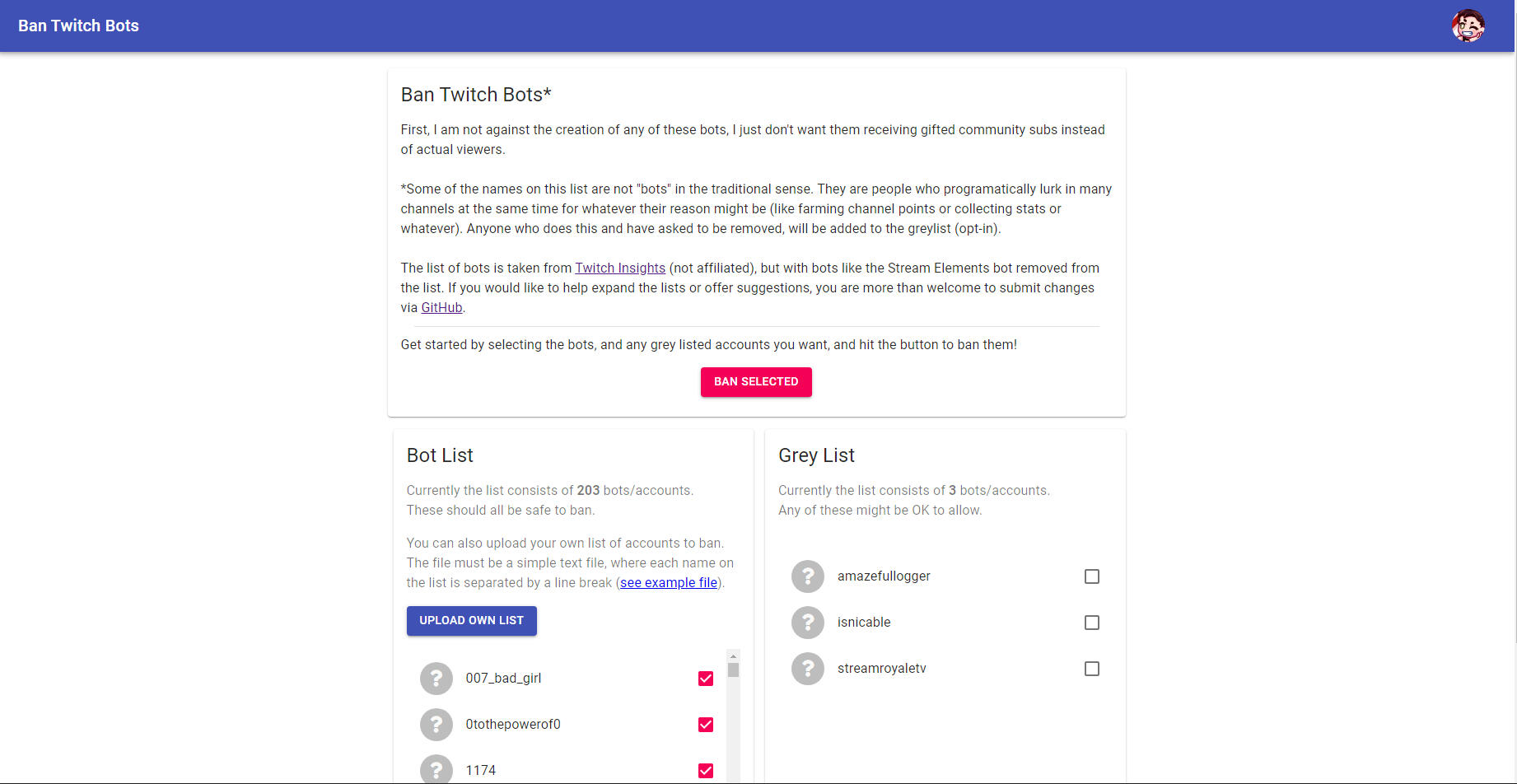Uncheck the 0tothepowerof0 checkbox

[x=706, y=725]
